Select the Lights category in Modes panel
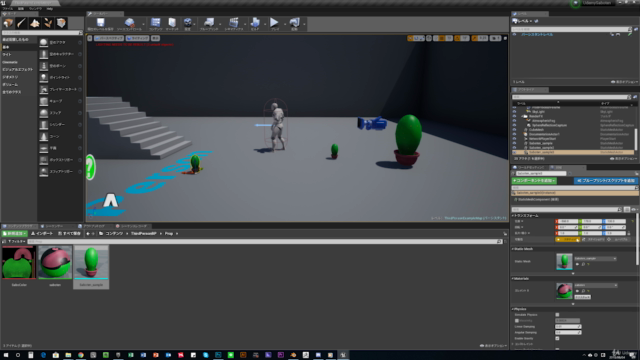This screenshot has width=640, height=360. tap(7, 55)
